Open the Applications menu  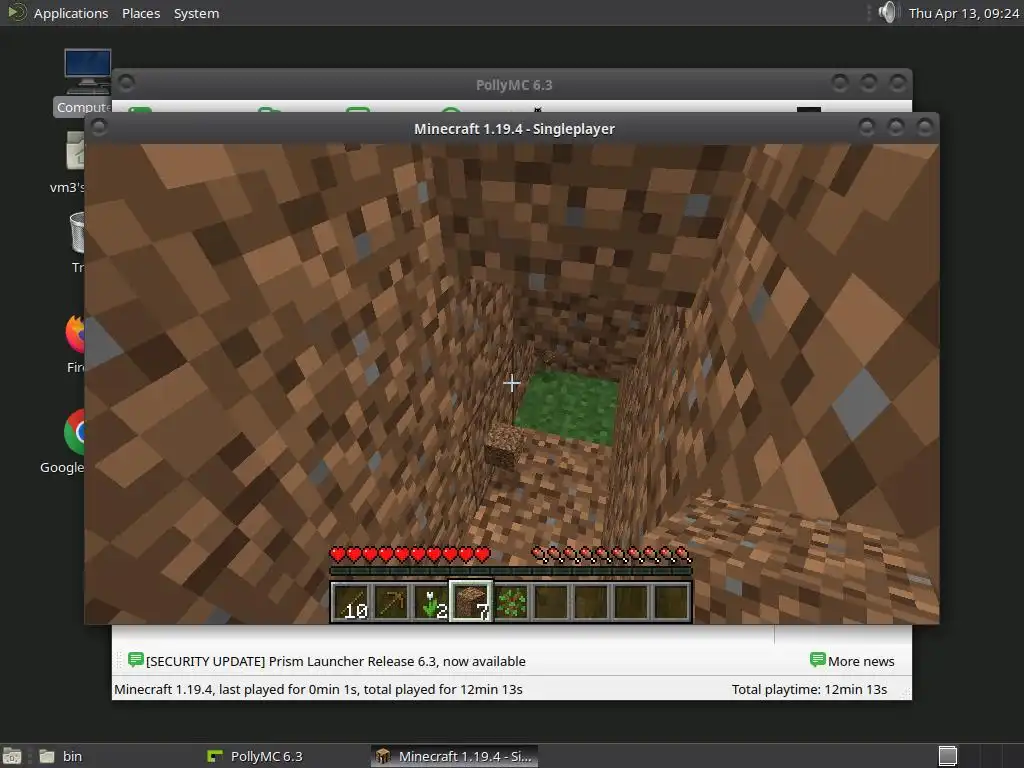[x=71, y=13]
